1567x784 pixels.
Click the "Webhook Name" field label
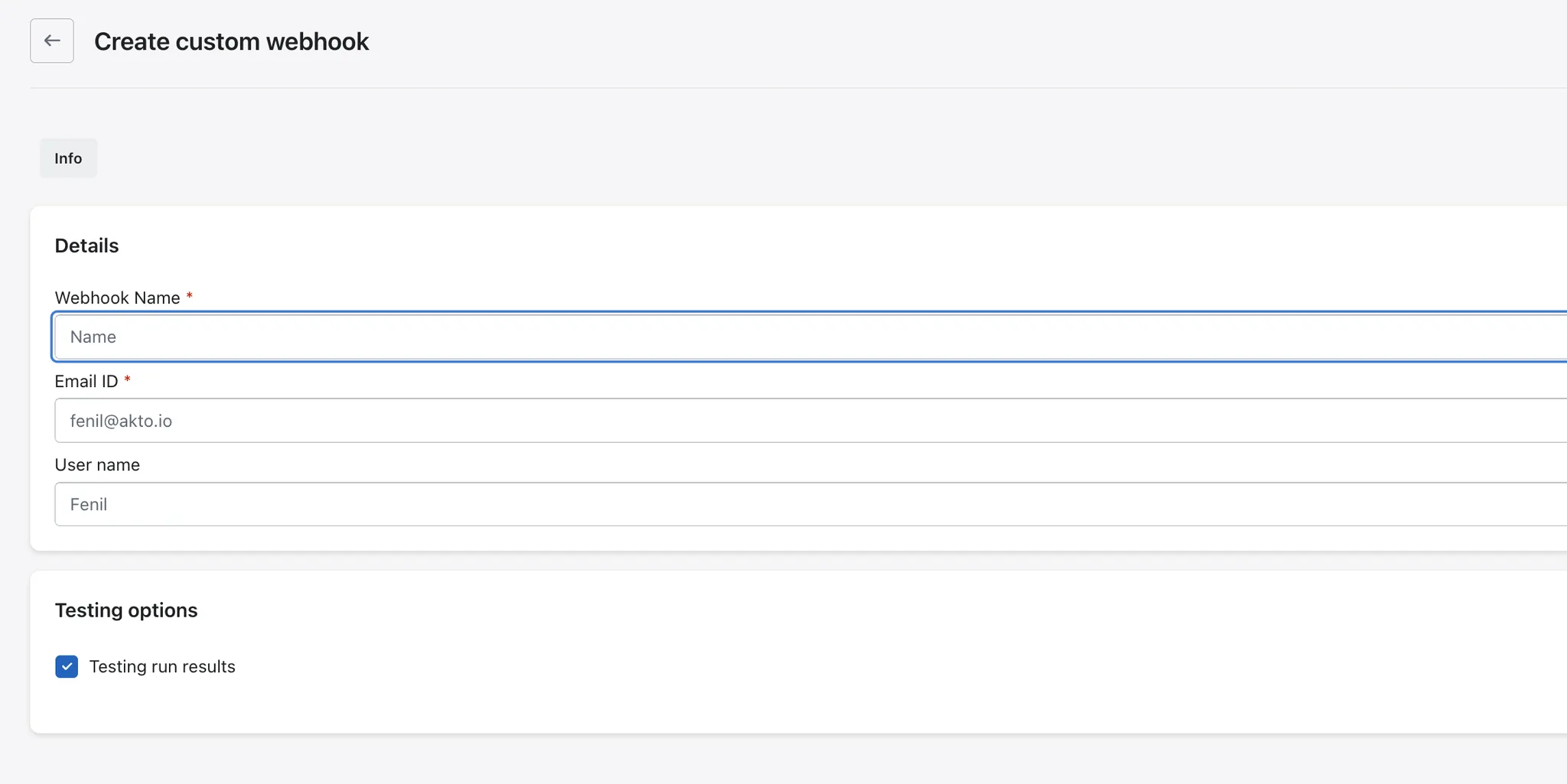tap(117, 298)
